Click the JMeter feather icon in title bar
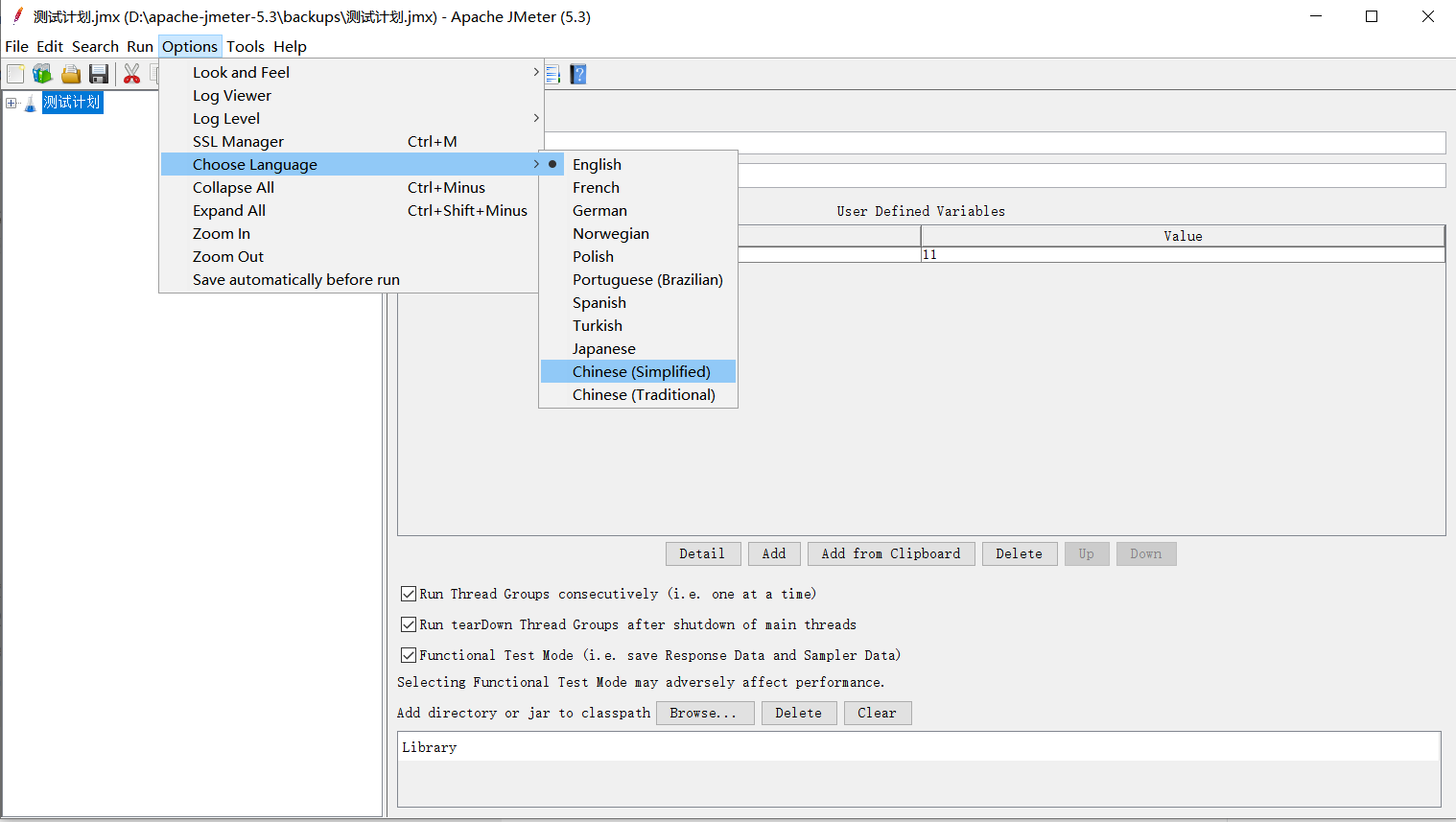This screenshot has width=1456, height=822. [17, 16]
